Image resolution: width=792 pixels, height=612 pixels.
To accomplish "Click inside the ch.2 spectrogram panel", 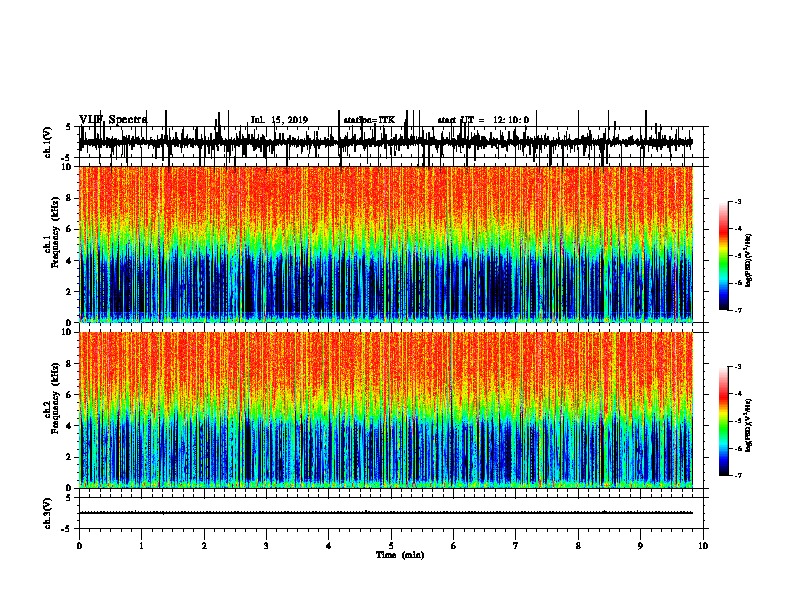I will [x=386, y=410].
